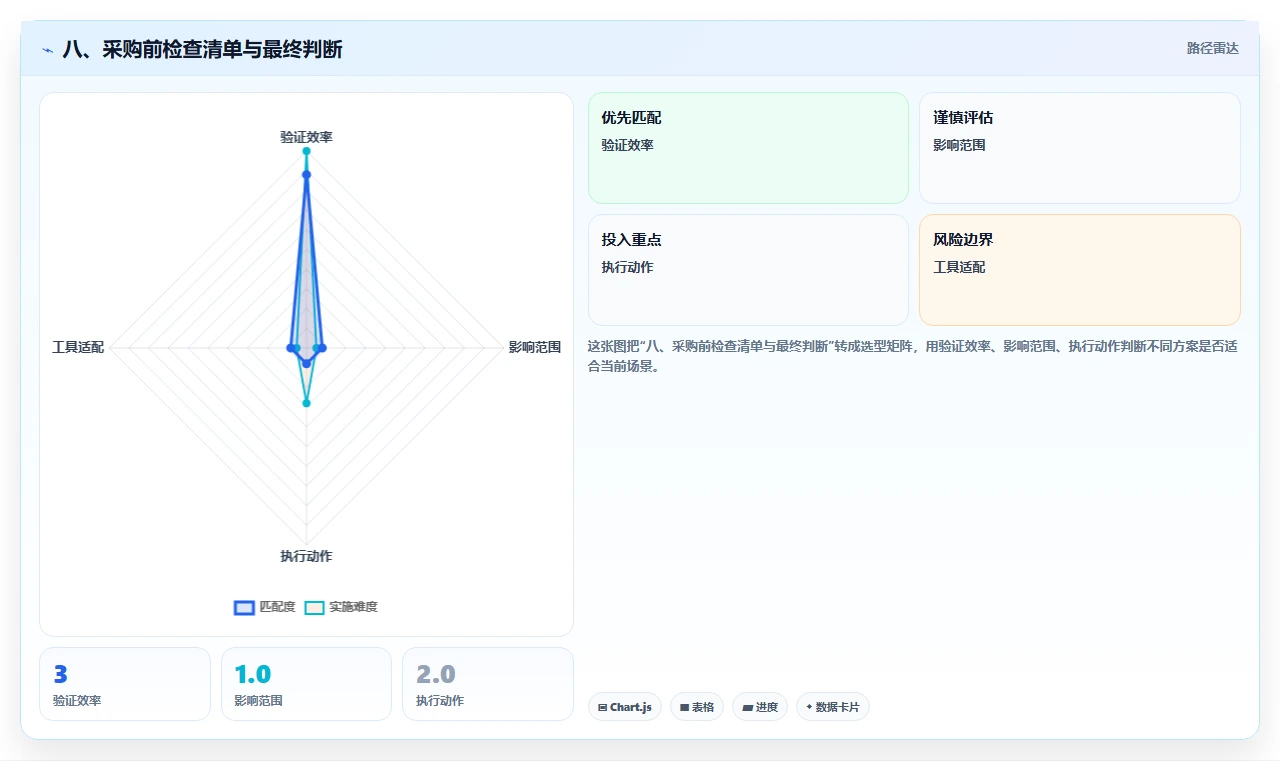Image resolution: width=1280 pixels, height=761 pixels.
Task: Click the teal 实施难度 point on 执行动作 axis
Action: pyautogui.click(x=306, y=403)
